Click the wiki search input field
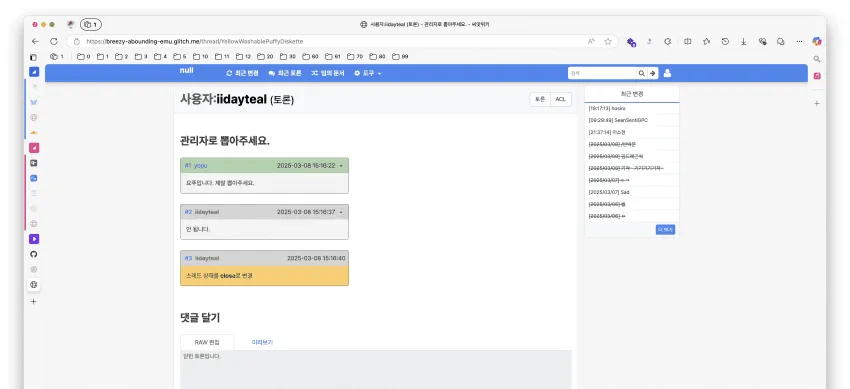This screenshot has width=850, height=389. pos(602,73)
